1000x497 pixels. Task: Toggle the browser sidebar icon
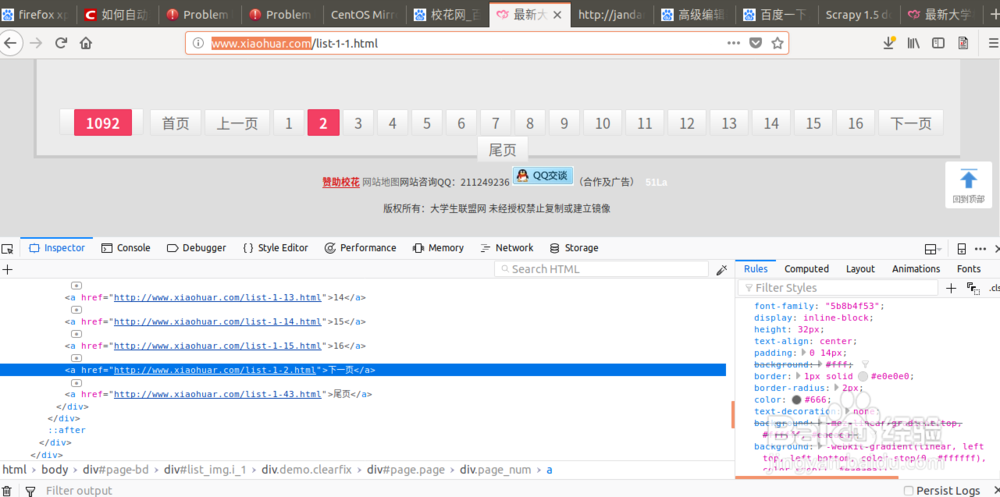pyautogui.click(x=938, y=43)
